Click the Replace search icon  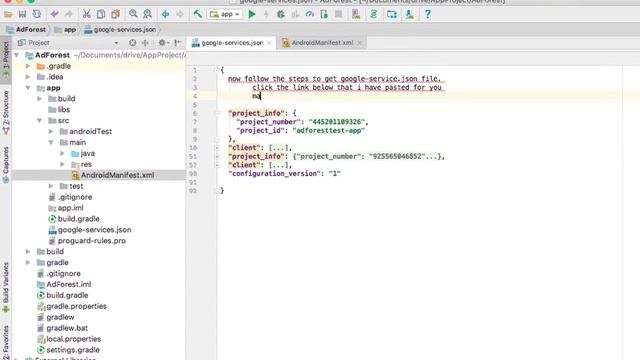(x=147, y=14)
